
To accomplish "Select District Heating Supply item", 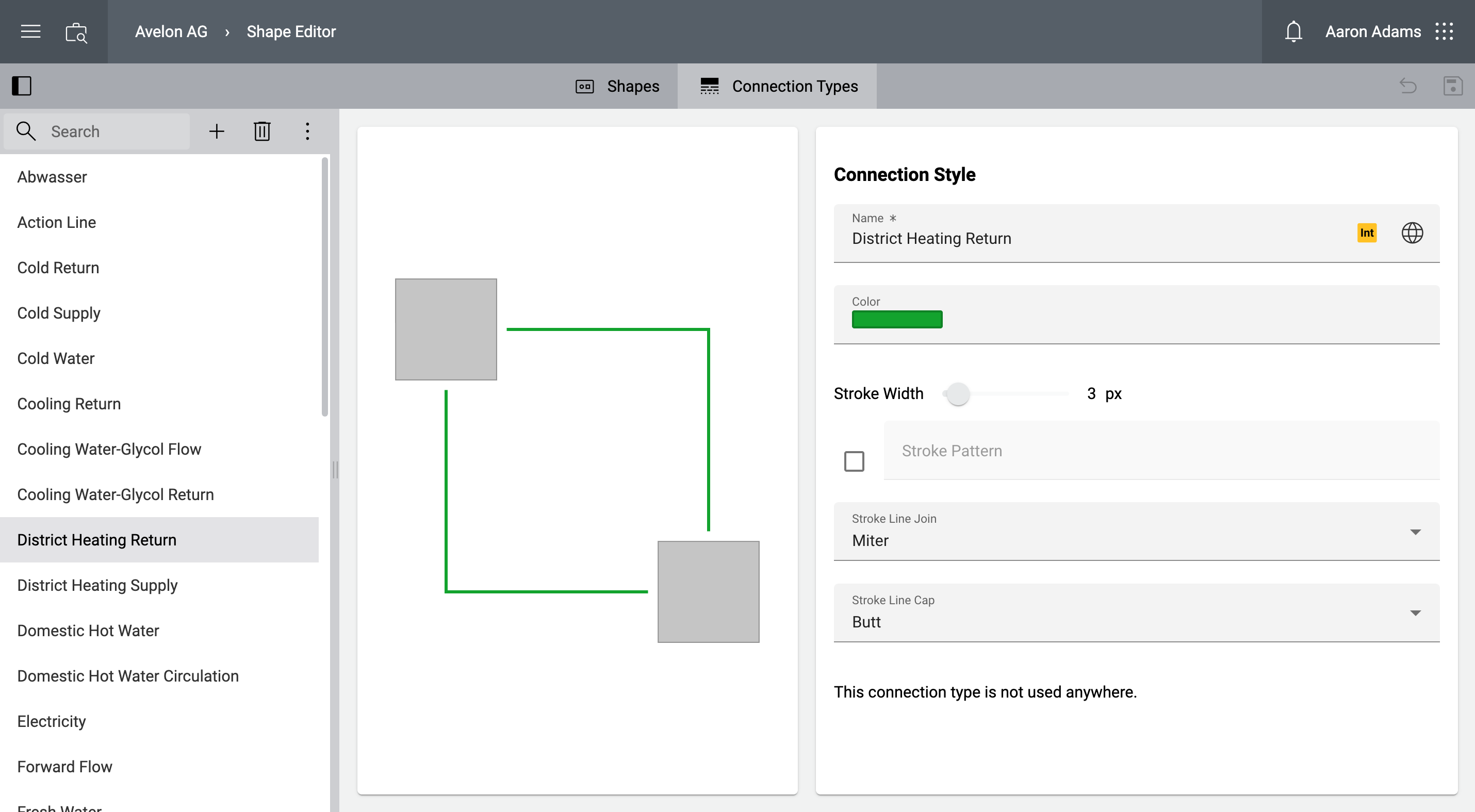I will coord(159,585).
